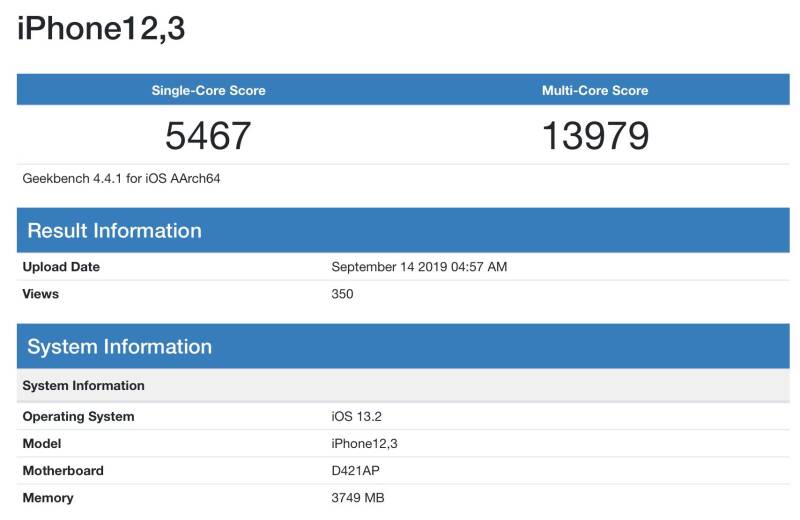This screenshot has width=800, height=520.
Task: Click the iPhone12,3 model value in table
Action: click(x=364, y=443)
